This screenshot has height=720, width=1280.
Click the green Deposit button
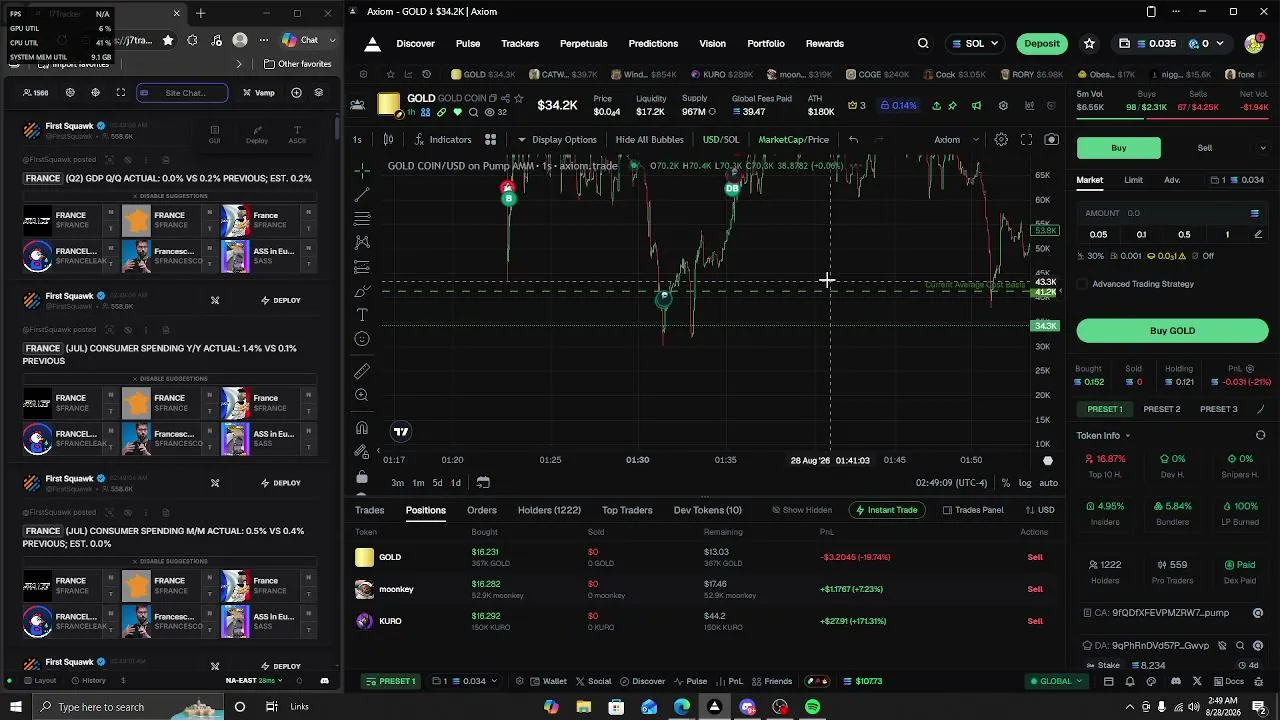[x=1042, y=44]
